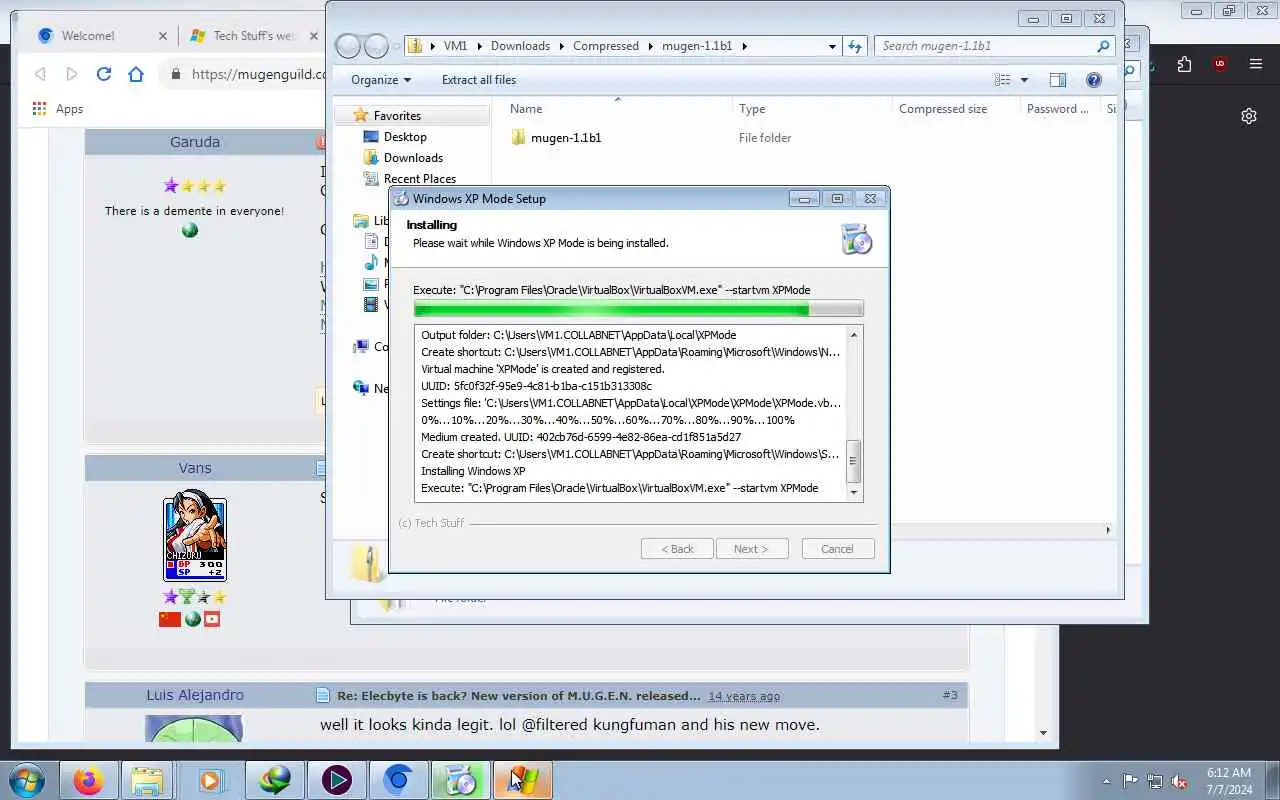Screen dimensions: 1280x800
Task: Select Favorites in Explorer sidebar
Action: 397,116
